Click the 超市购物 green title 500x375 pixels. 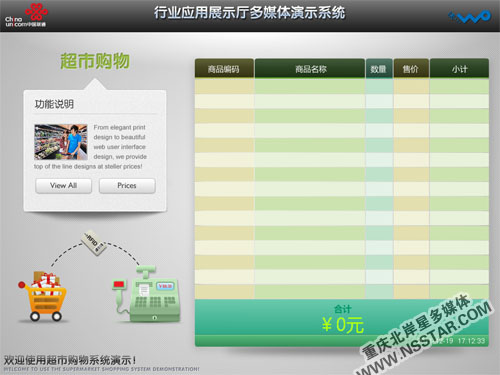click(x=95, y=61)
